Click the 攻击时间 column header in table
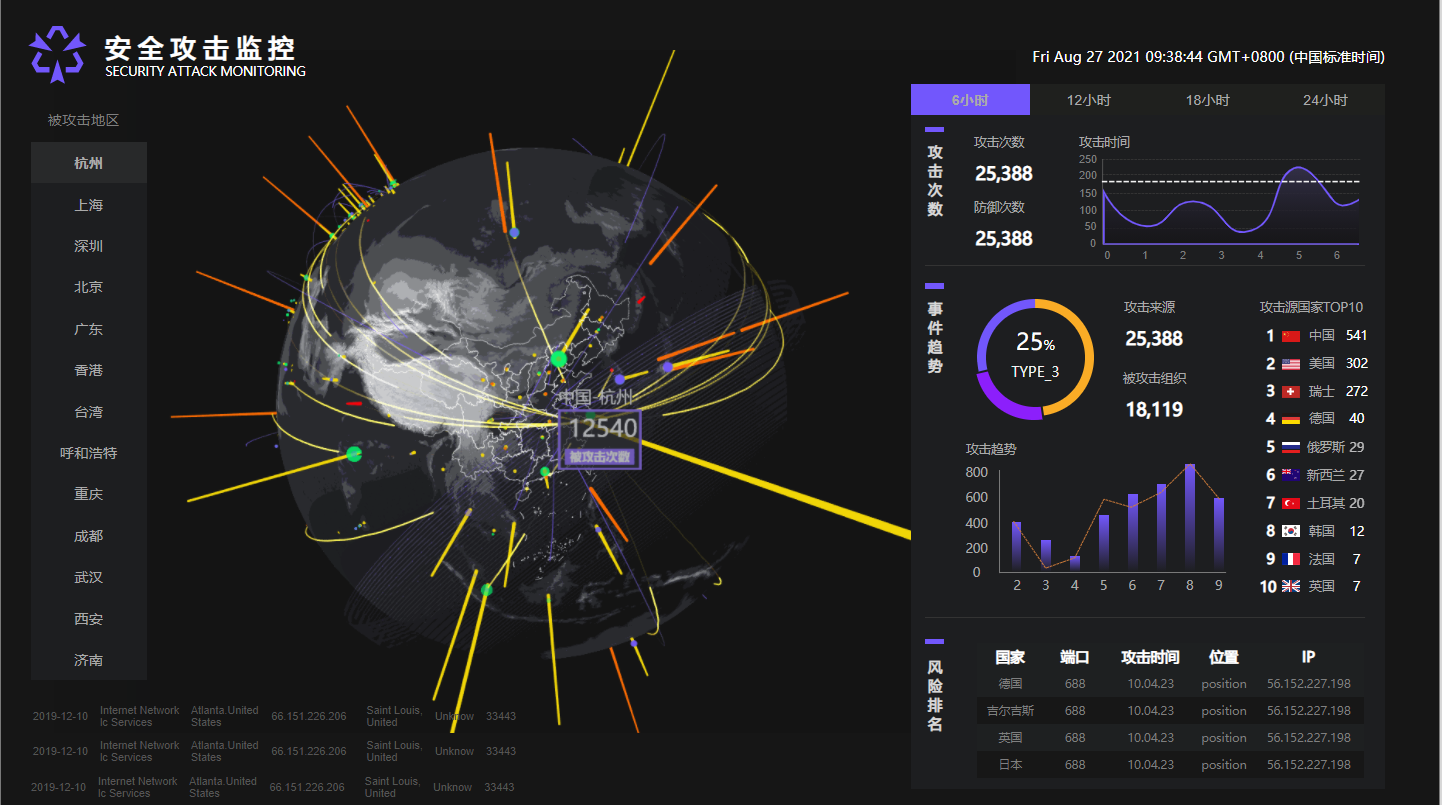Image resolution: width=1442 pixels, height=805 pixels. pos(1150,657)
